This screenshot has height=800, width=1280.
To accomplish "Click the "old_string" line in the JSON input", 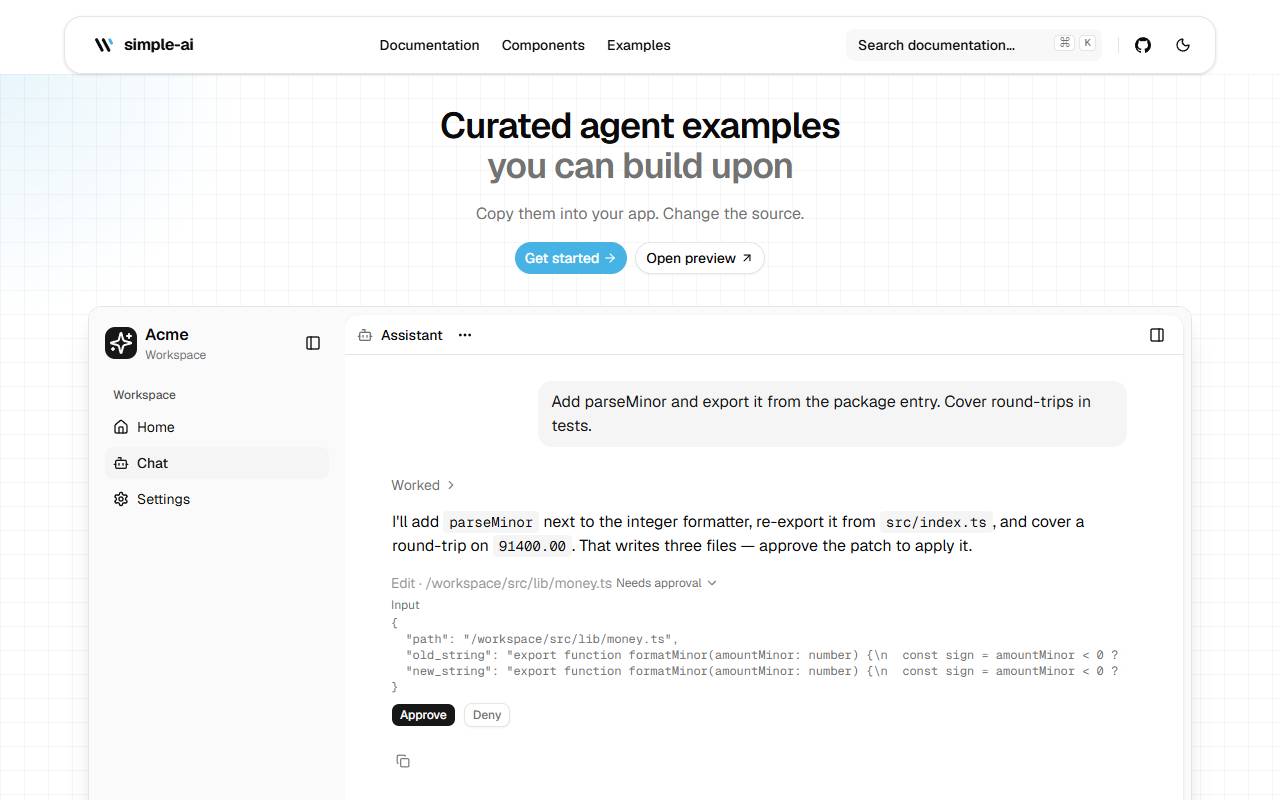I will click(762, 655).
